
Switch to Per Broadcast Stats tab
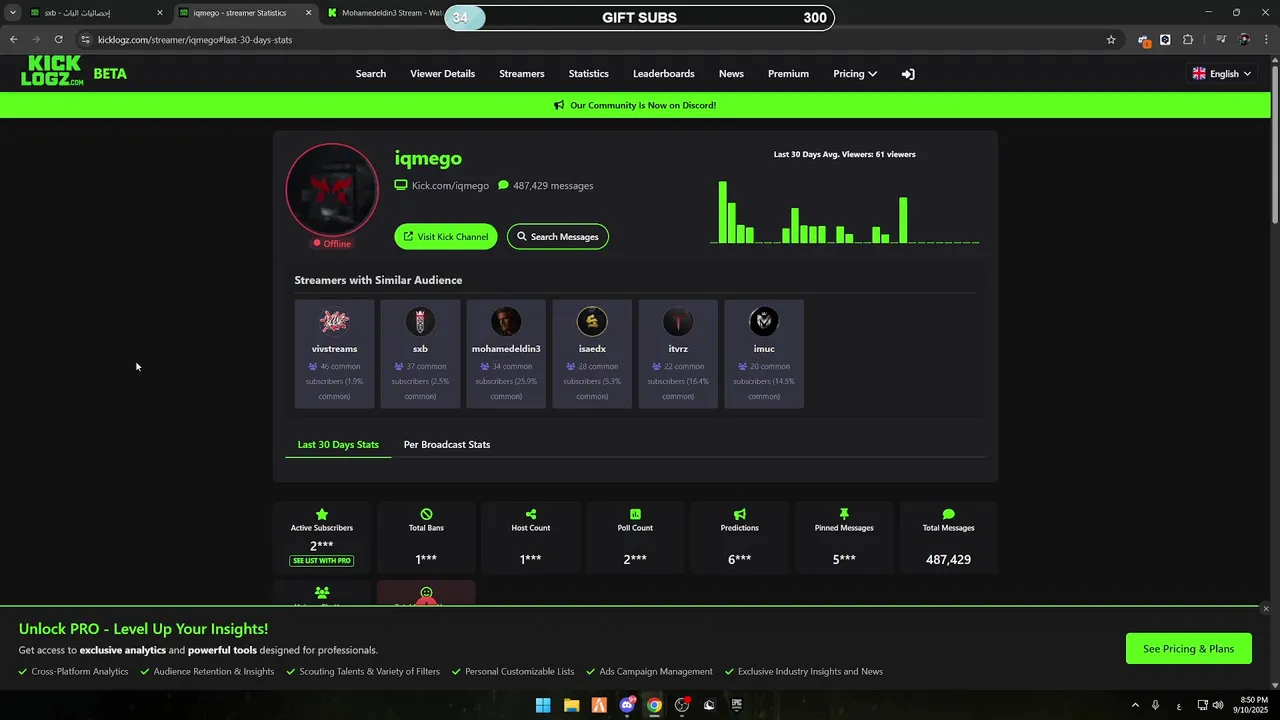click(447, 445)
